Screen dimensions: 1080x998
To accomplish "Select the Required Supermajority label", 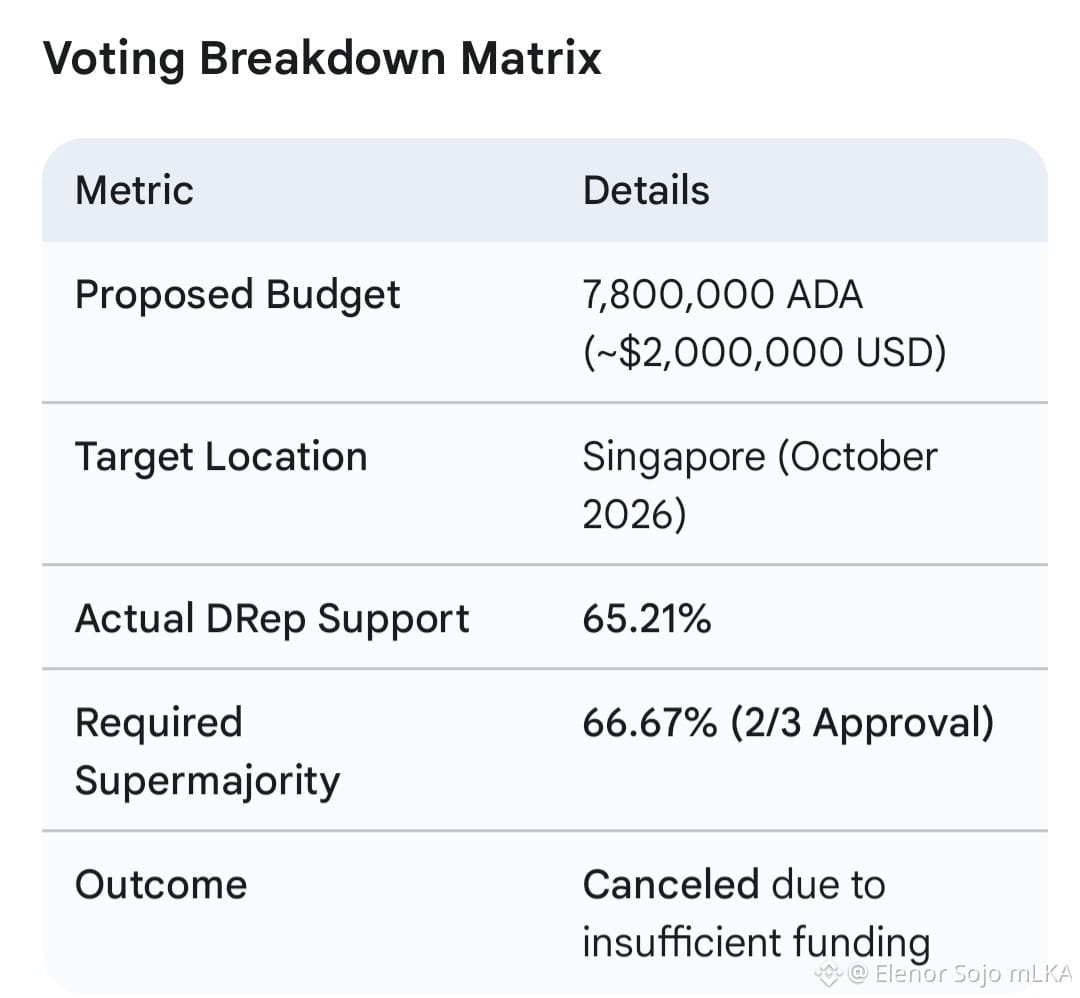I will click(207, 752).
